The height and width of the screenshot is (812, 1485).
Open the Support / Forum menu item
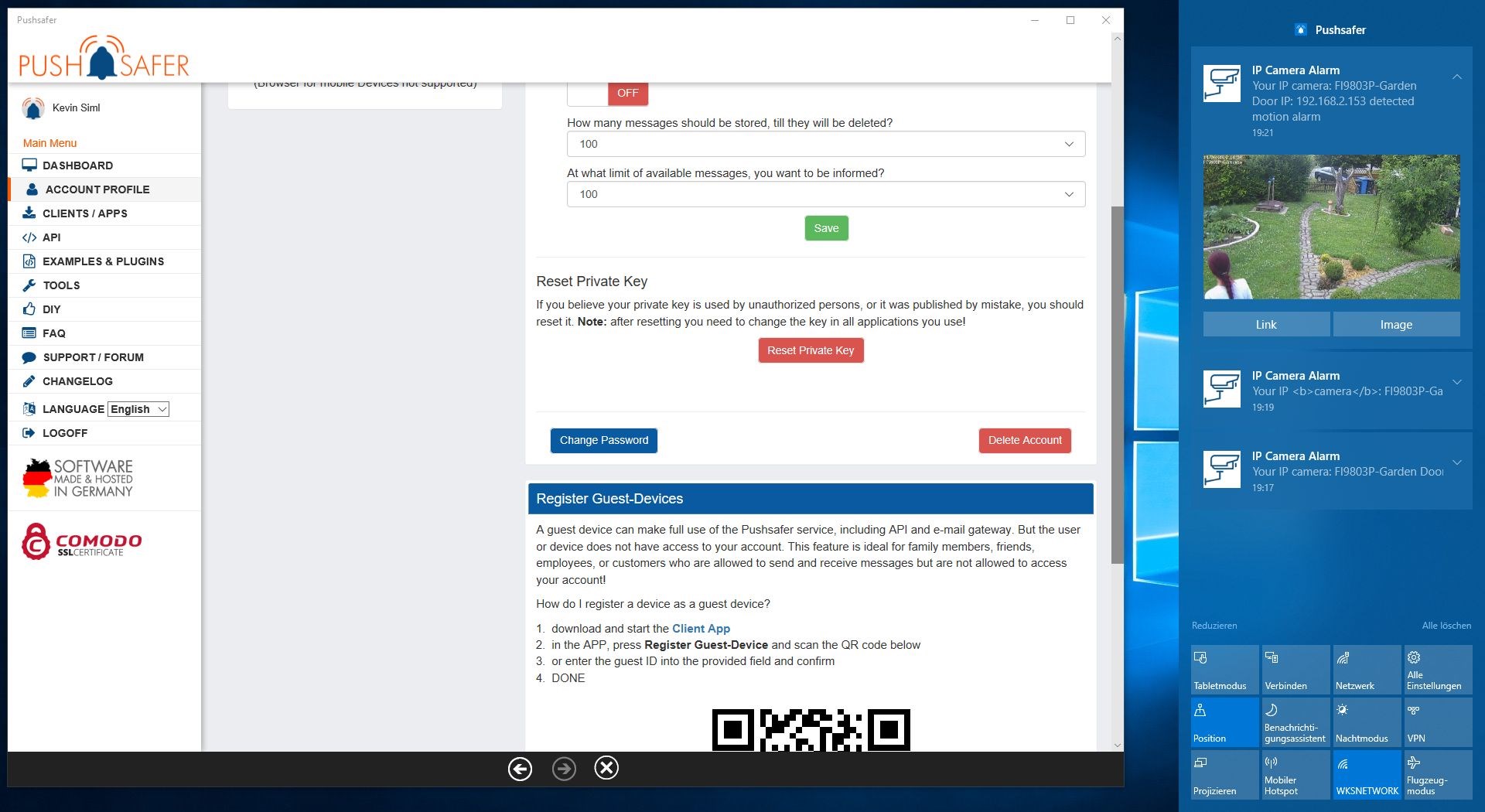tap(104, 357)
